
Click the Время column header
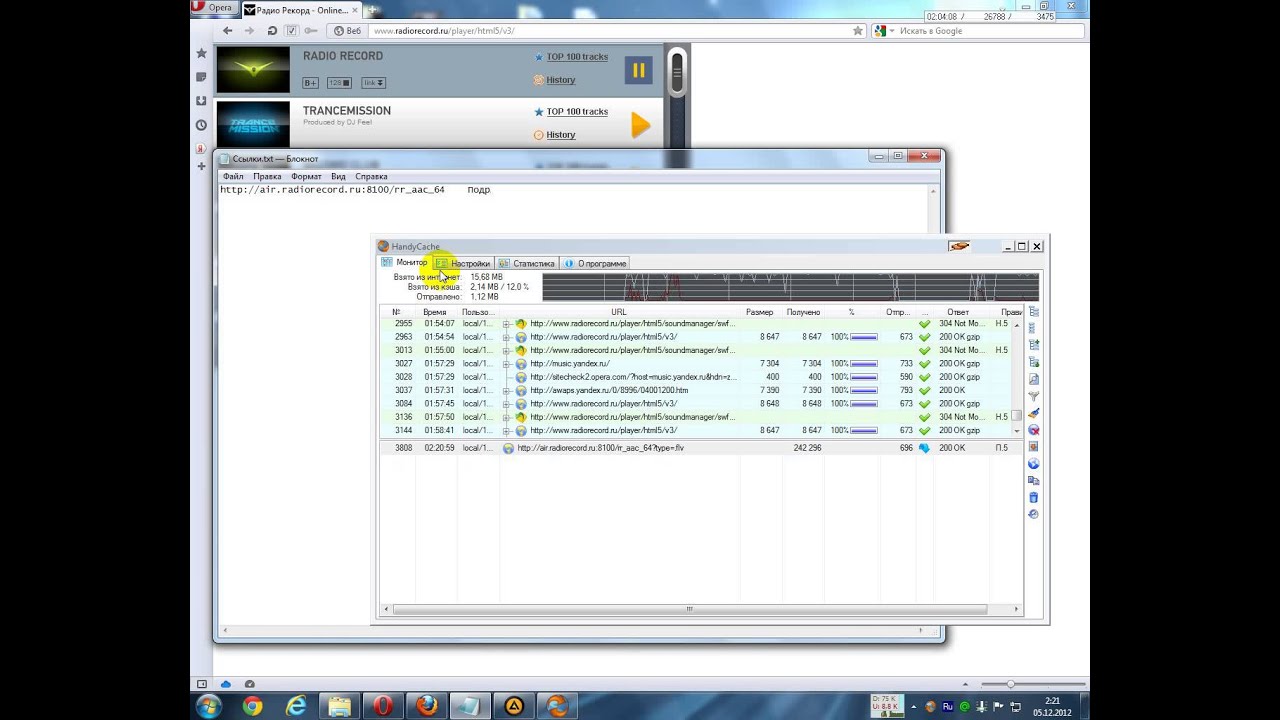point(435,312)
